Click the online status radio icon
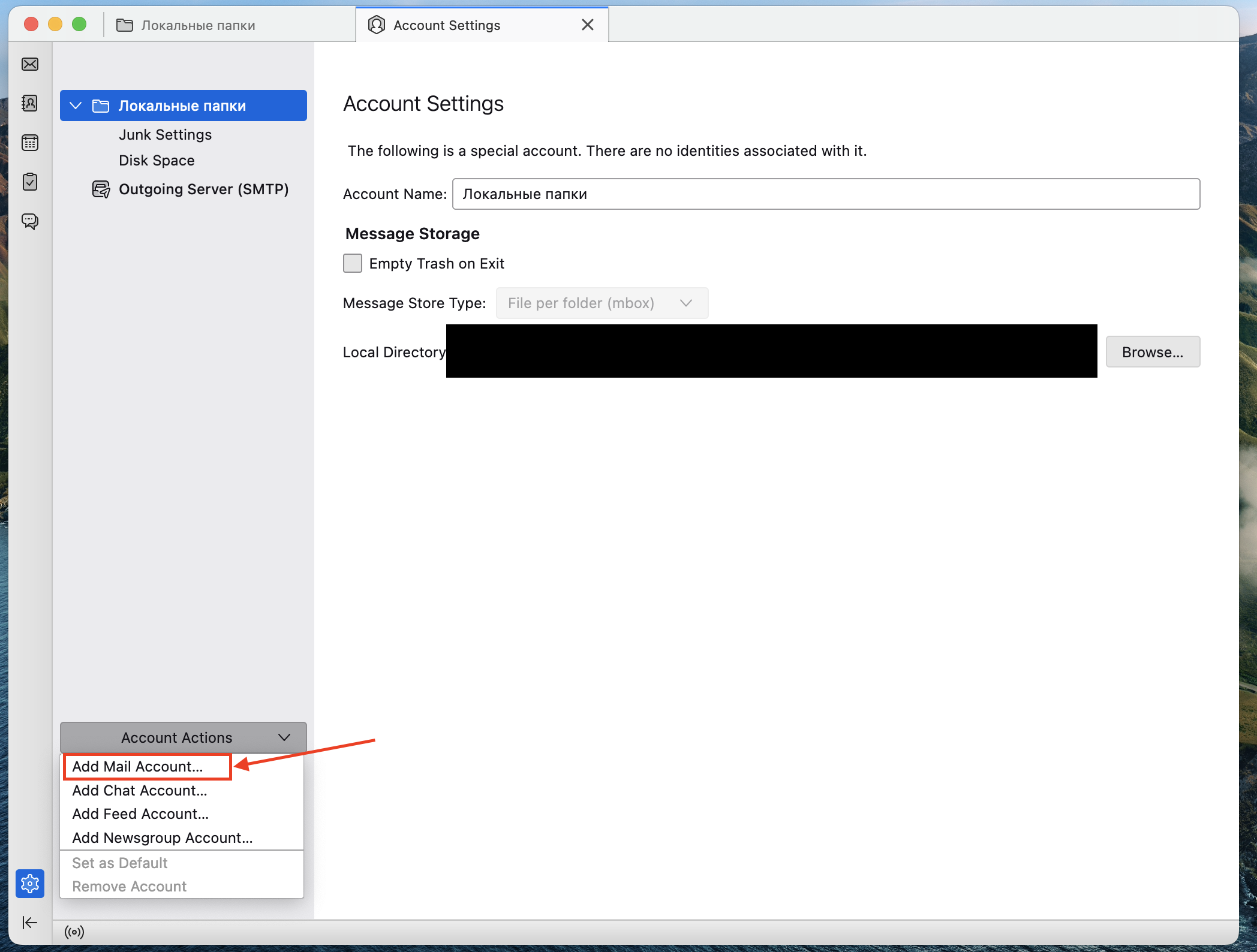Viewport: 1257px width, 952px height. (74, 932)
